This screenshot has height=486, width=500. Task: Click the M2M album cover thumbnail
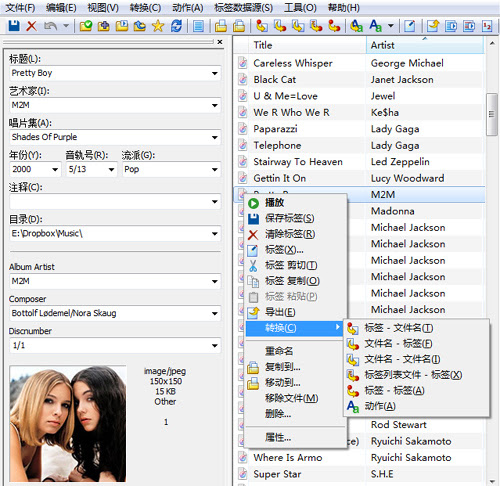[68, 424]
